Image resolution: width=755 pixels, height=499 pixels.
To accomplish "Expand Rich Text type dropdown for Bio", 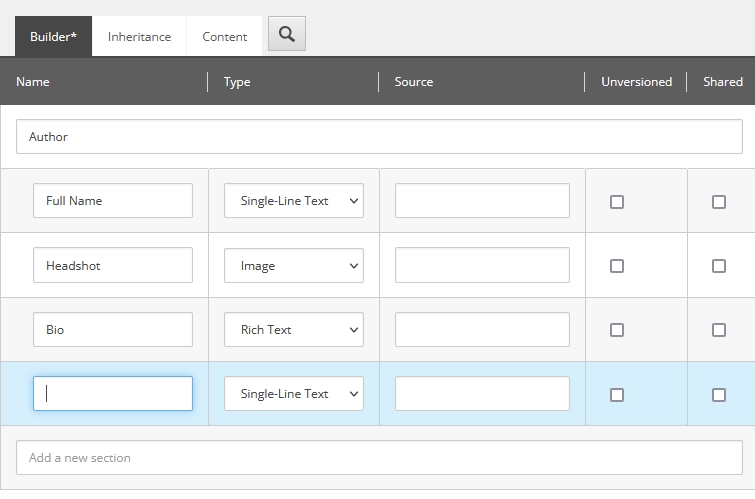I will point(294,329).
